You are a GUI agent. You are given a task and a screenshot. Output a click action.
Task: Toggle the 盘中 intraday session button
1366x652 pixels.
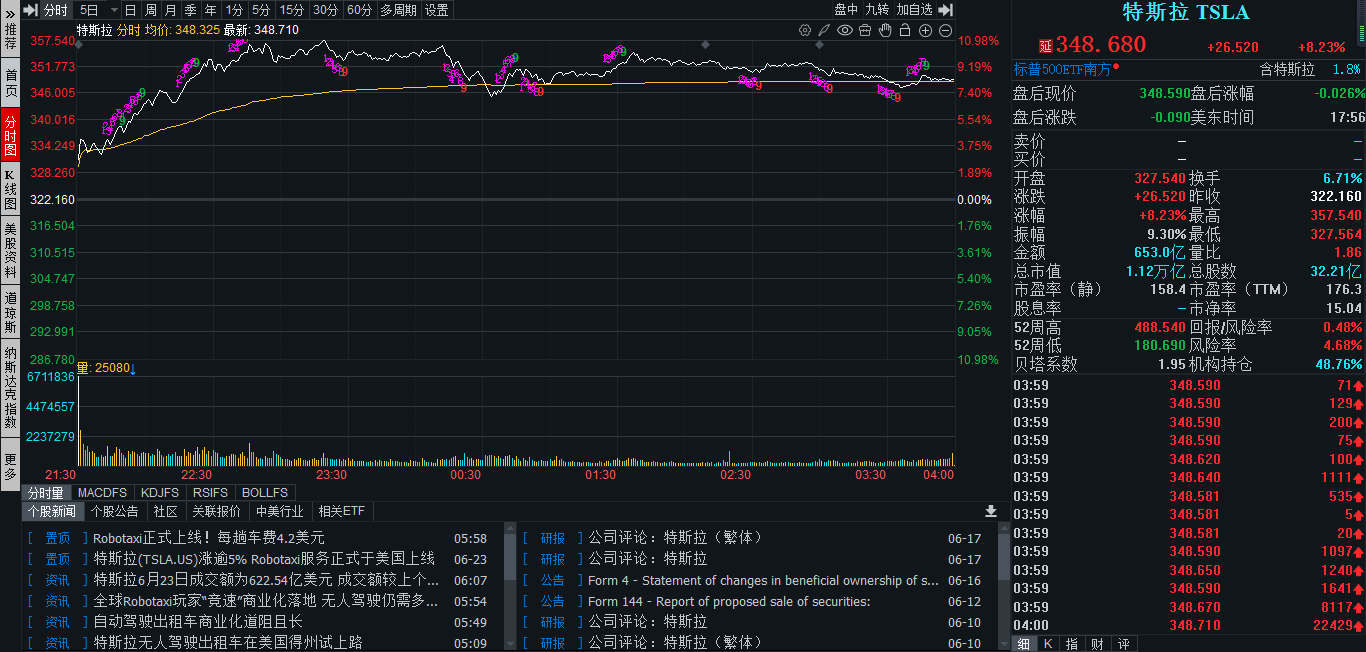click(847, 10)
